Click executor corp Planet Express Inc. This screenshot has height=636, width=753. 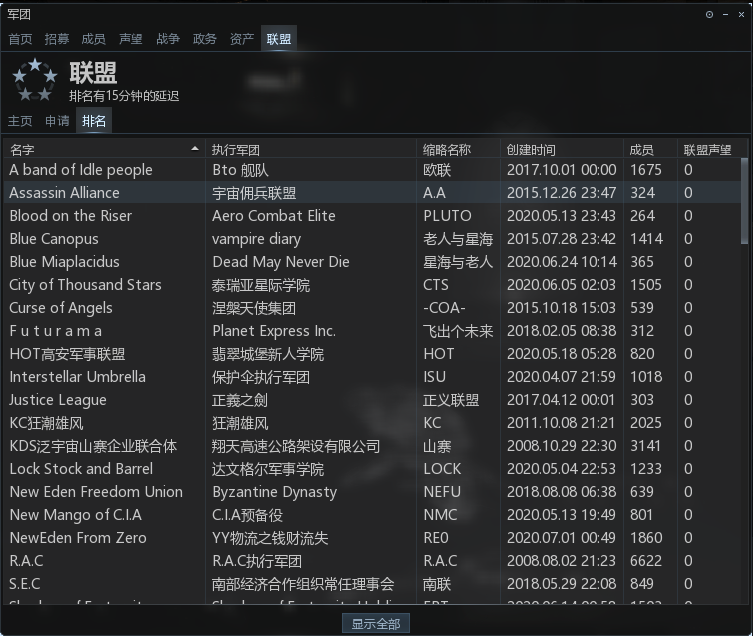tap(274, 331)
